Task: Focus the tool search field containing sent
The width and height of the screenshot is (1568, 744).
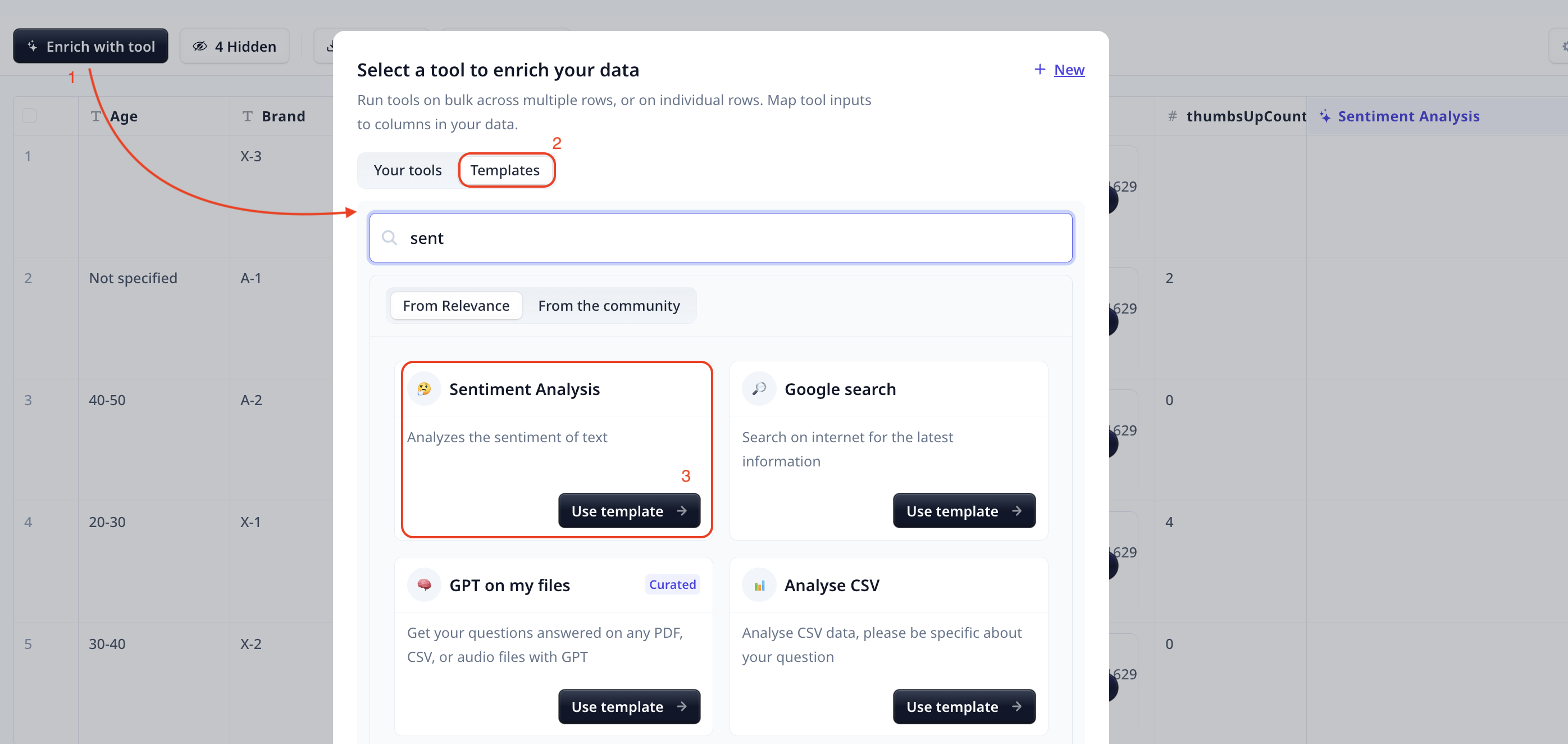Action: pos(721,238)
